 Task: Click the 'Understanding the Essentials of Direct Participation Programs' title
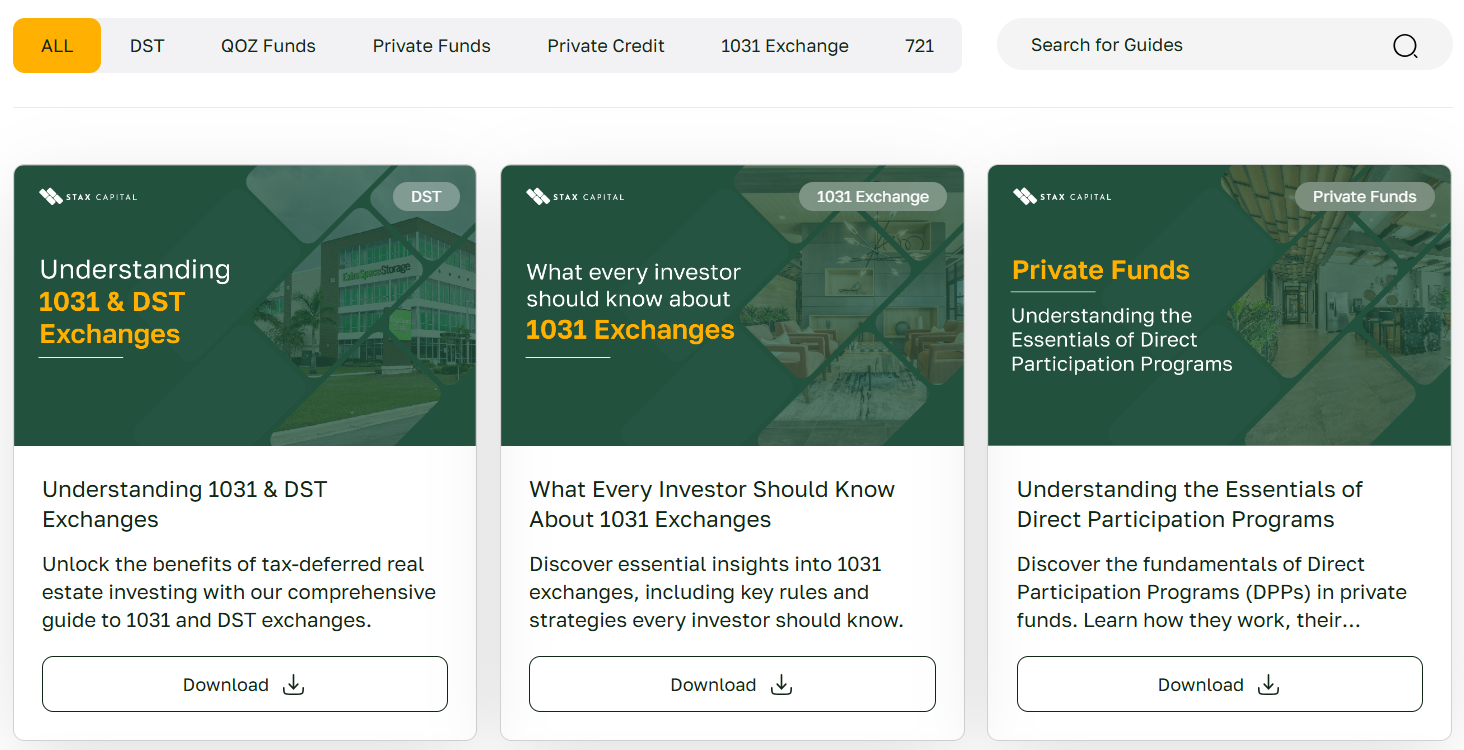click(x=1189, y=504)
